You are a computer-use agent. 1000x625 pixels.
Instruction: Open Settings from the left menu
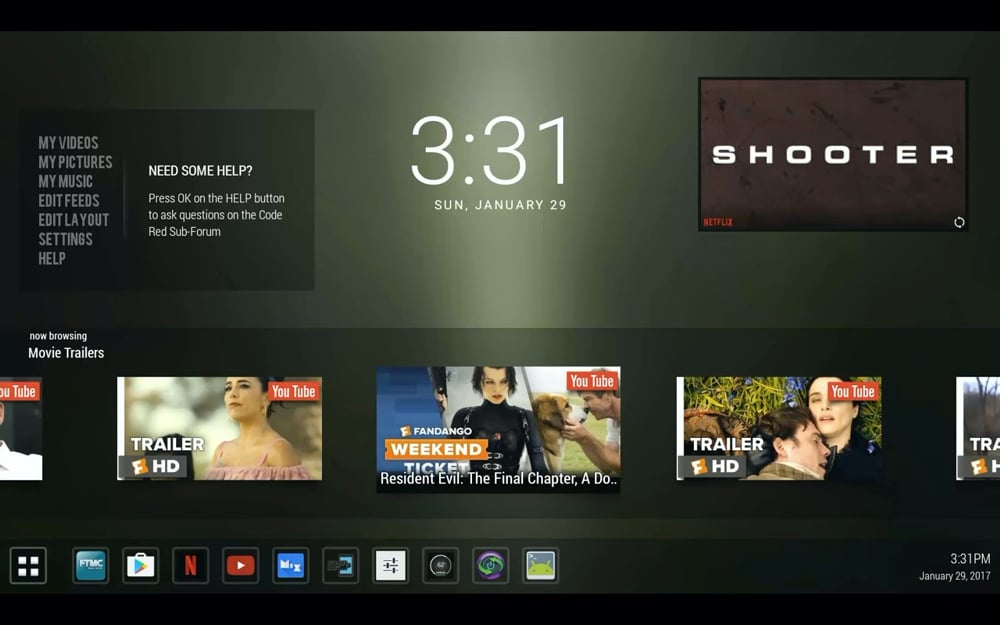pyautogui.click(x=66, y=239)
